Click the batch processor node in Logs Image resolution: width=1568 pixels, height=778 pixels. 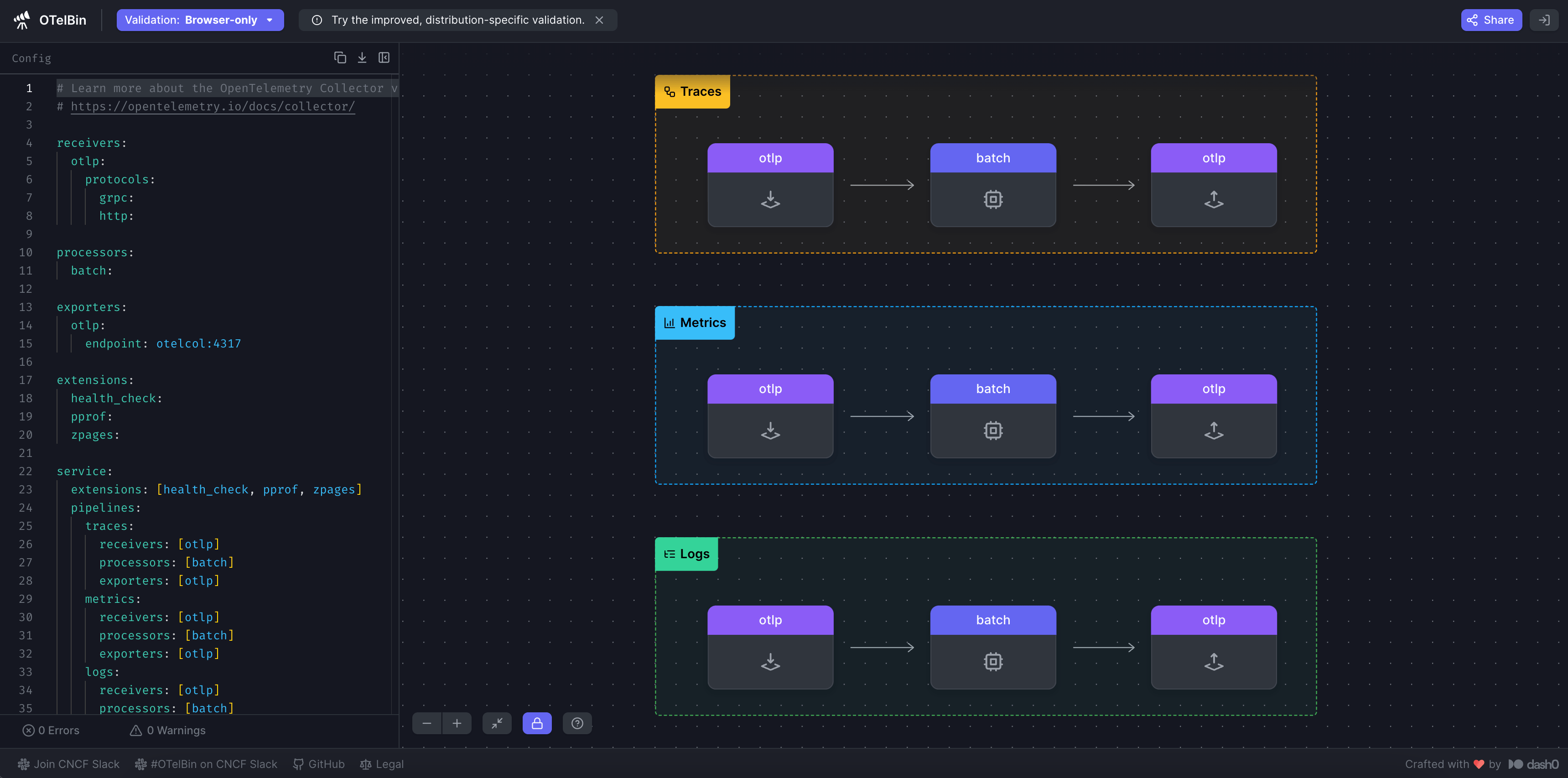[x=993, y=647]
